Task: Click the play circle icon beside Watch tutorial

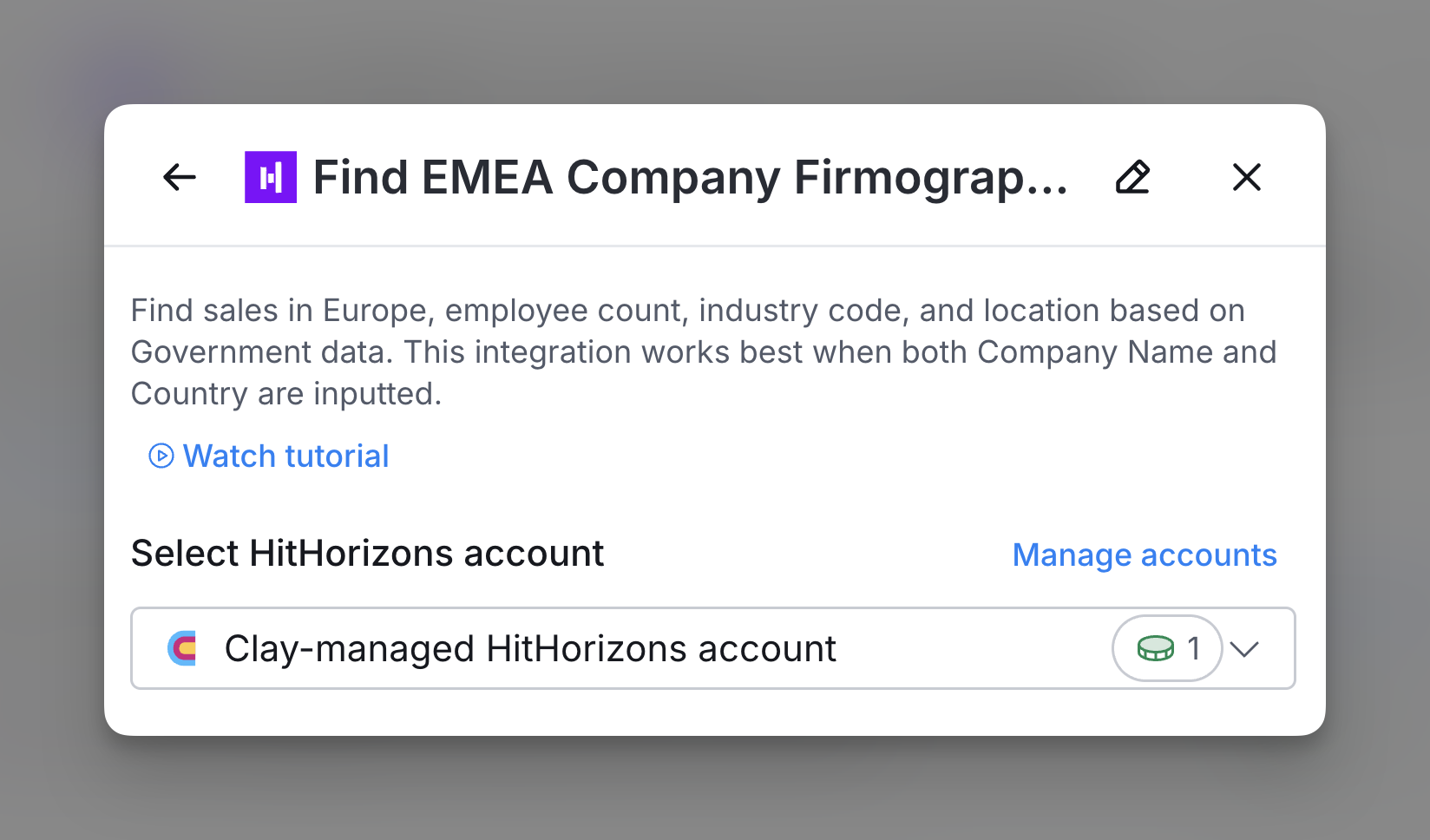Action: click(x=161, y=456)
